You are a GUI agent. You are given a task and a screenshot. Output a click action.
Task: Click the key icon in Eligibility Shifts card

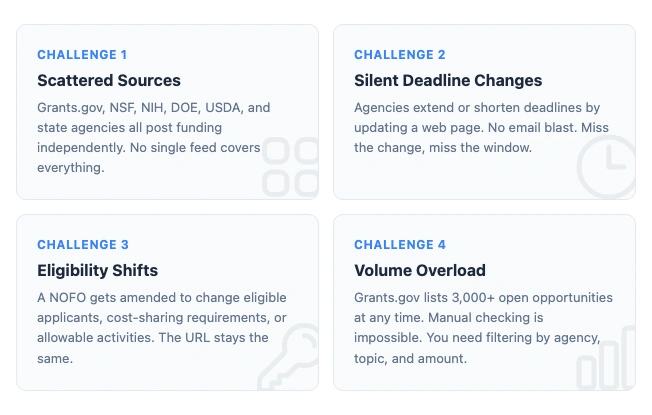click(288, 360)
